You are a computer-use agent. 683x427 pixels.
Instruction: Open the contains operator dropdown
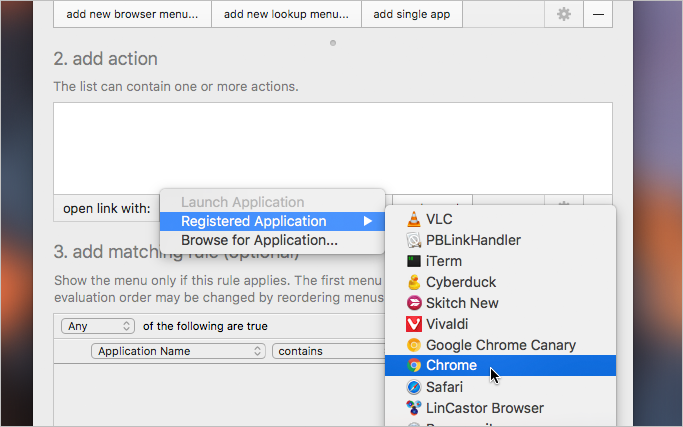pyautogui.click(x=328, y=351)
